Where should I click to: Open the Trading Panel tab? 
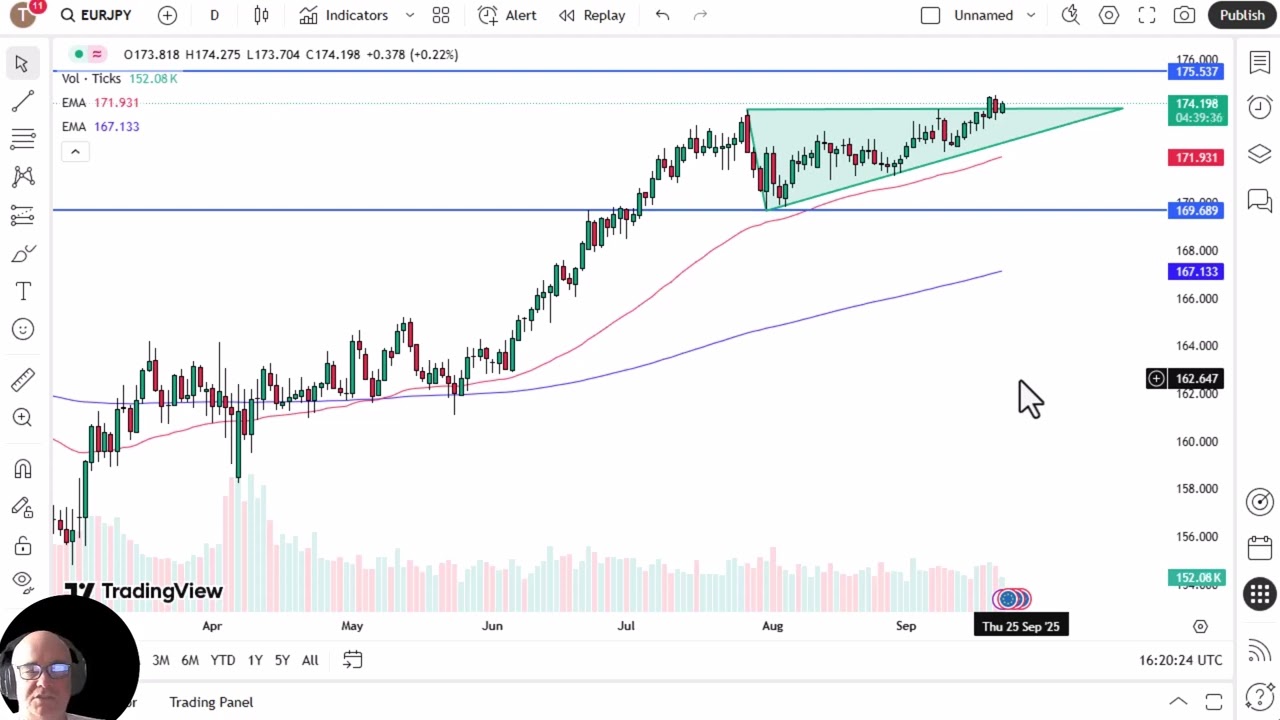click(211, 702)
